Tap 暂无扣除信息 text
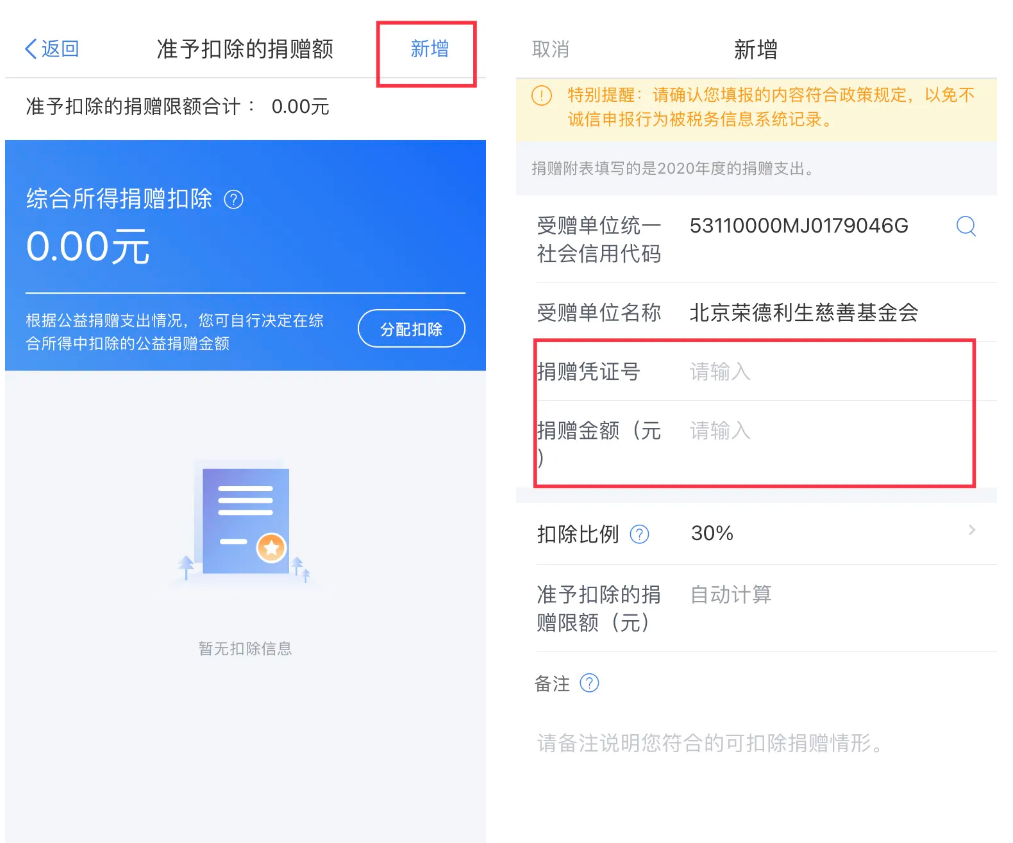 [x=245, y=649]
